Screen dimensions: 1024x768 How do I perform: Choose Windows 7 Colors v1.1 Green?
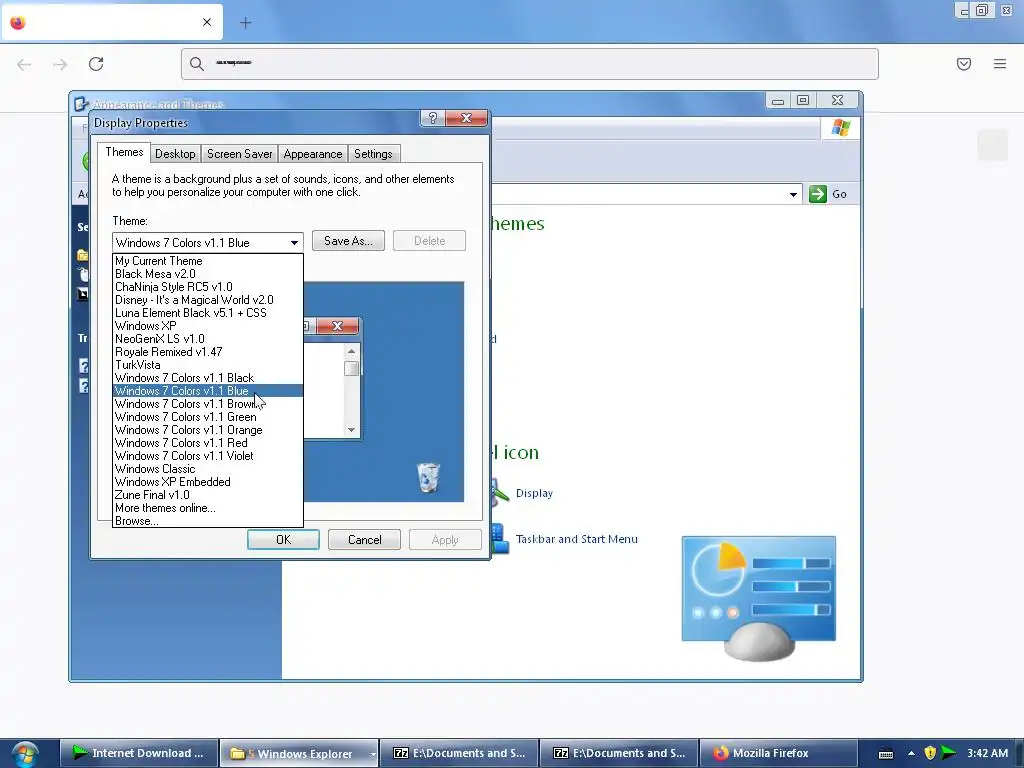tap(208, 417)
